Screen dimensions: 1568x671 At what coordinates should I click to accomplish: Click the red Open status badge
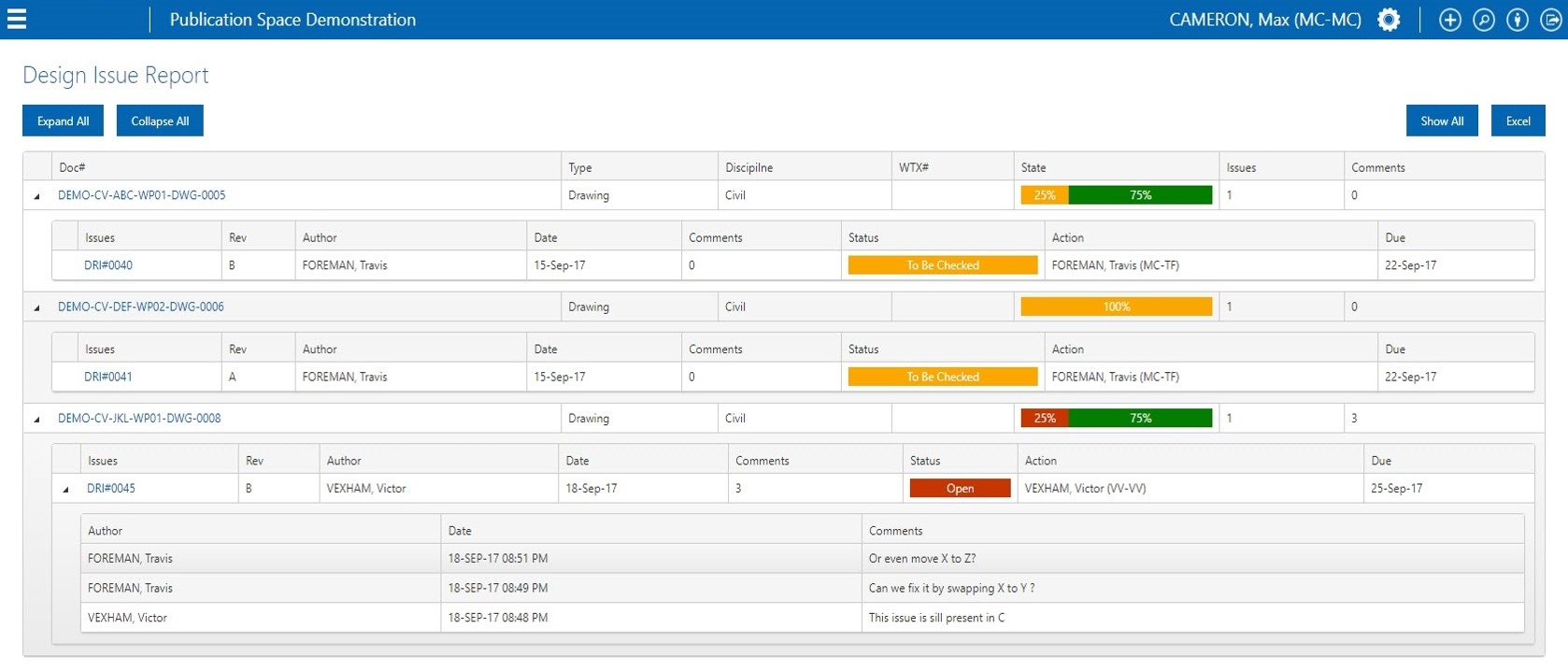960,488
